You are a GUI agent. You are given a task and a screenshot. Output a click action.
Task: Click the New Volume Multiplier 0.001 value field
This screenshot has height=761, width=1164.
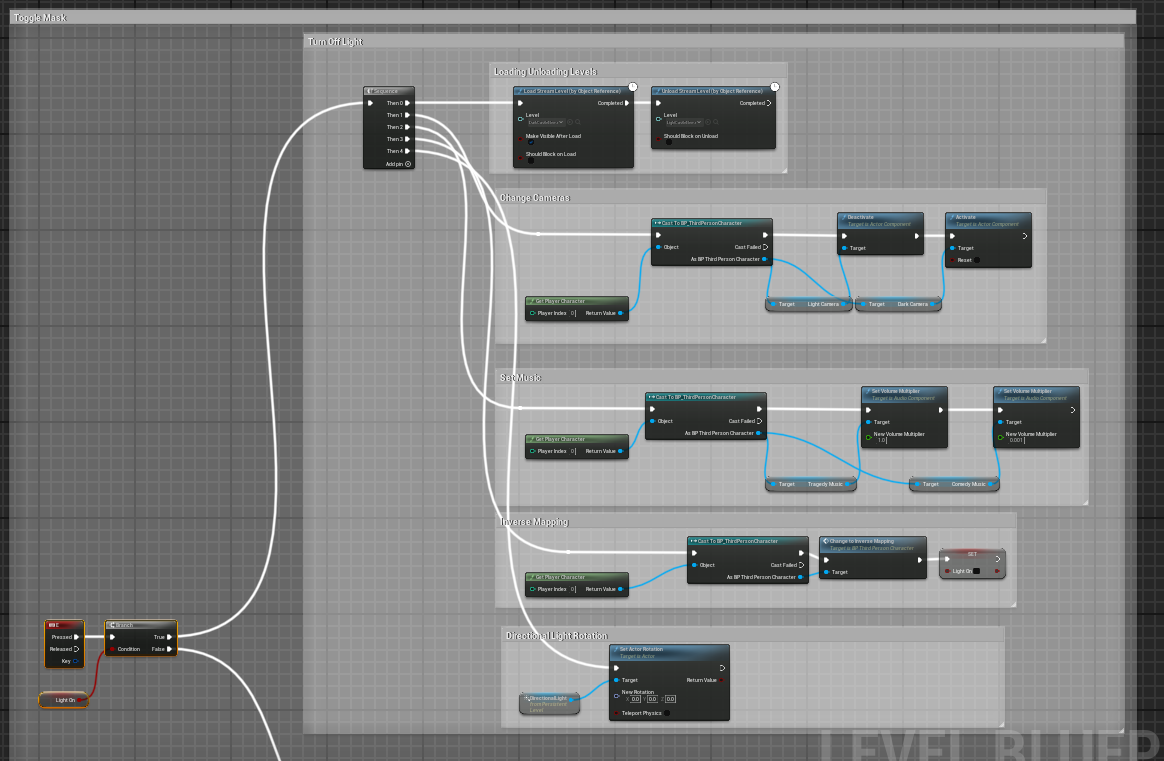pos(1017,441)
